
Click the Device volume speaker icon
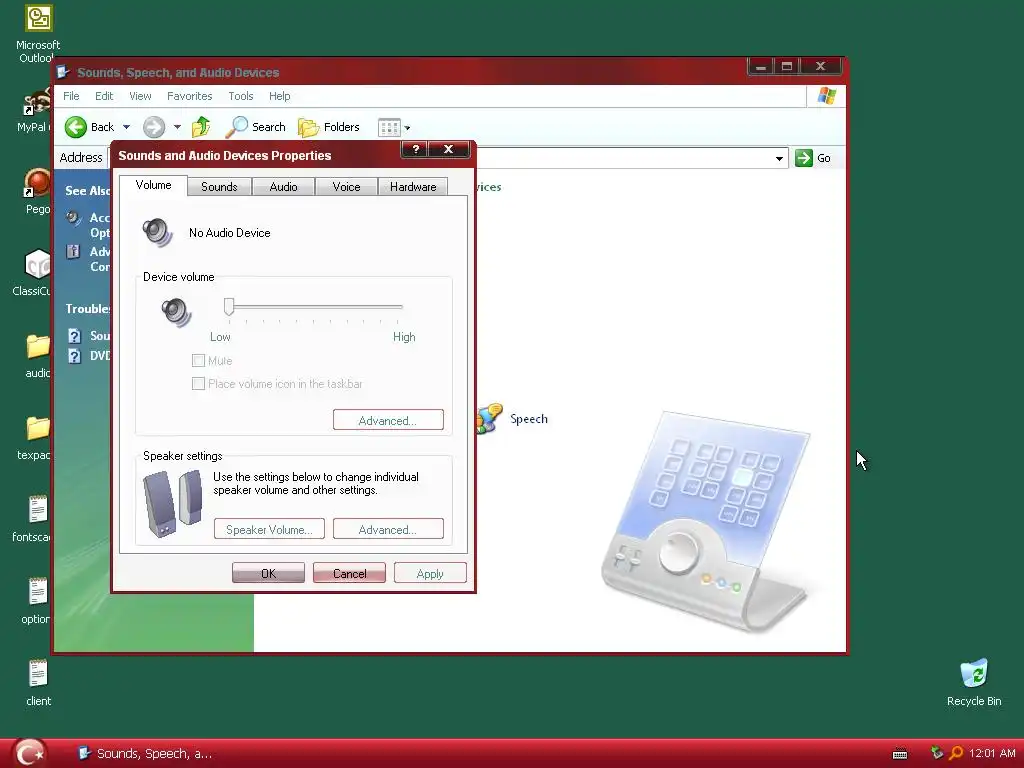pos(176,312)
